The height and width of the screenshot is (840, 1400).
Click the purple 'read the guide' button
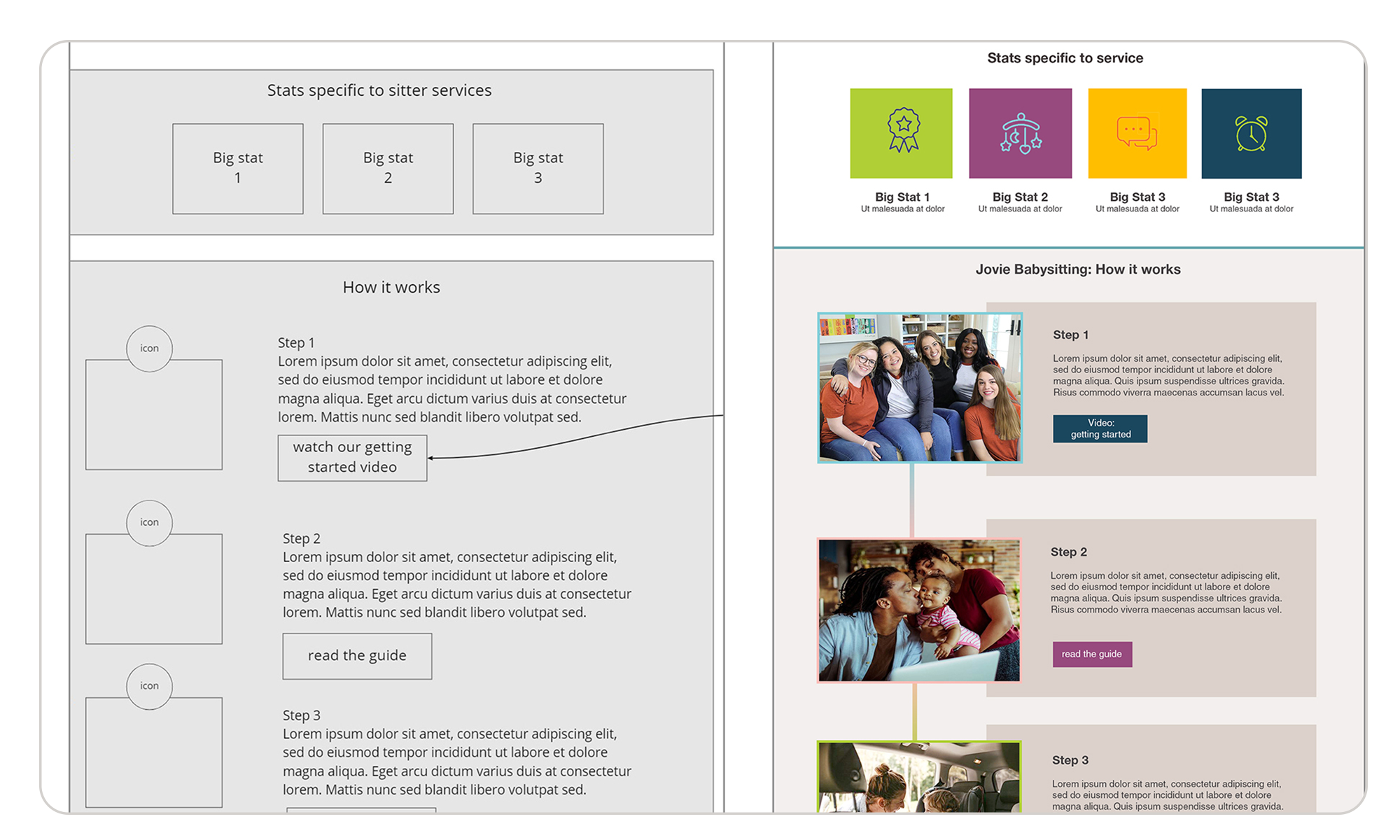(1092, 654)
